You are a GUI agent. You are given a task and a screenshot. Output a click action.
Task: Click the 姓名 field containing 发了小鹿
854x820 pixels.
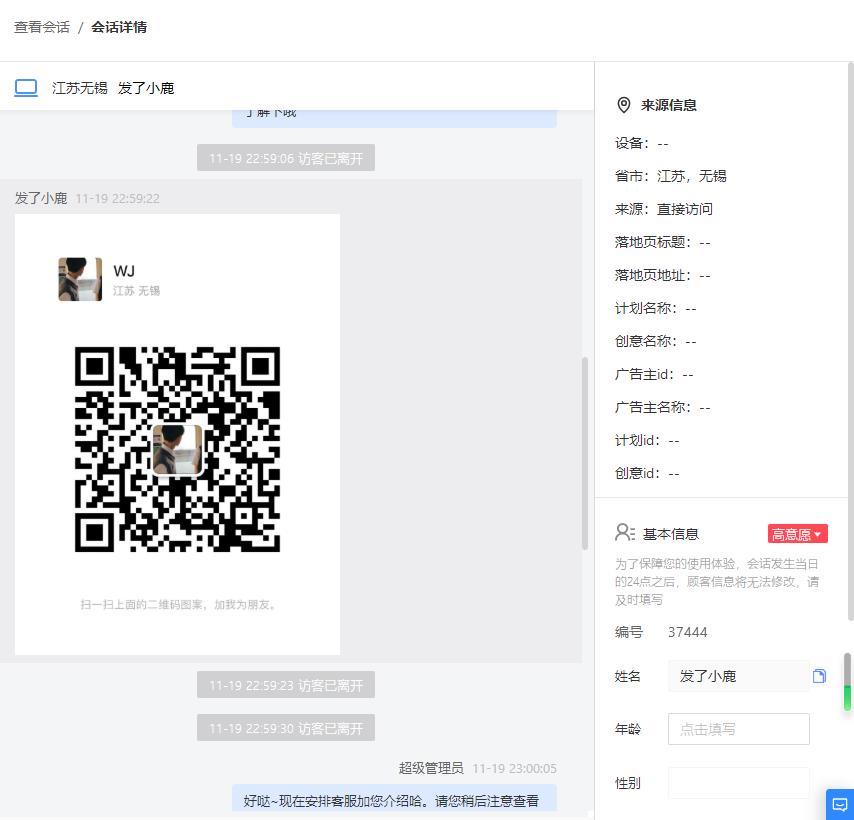coord(739,676)
